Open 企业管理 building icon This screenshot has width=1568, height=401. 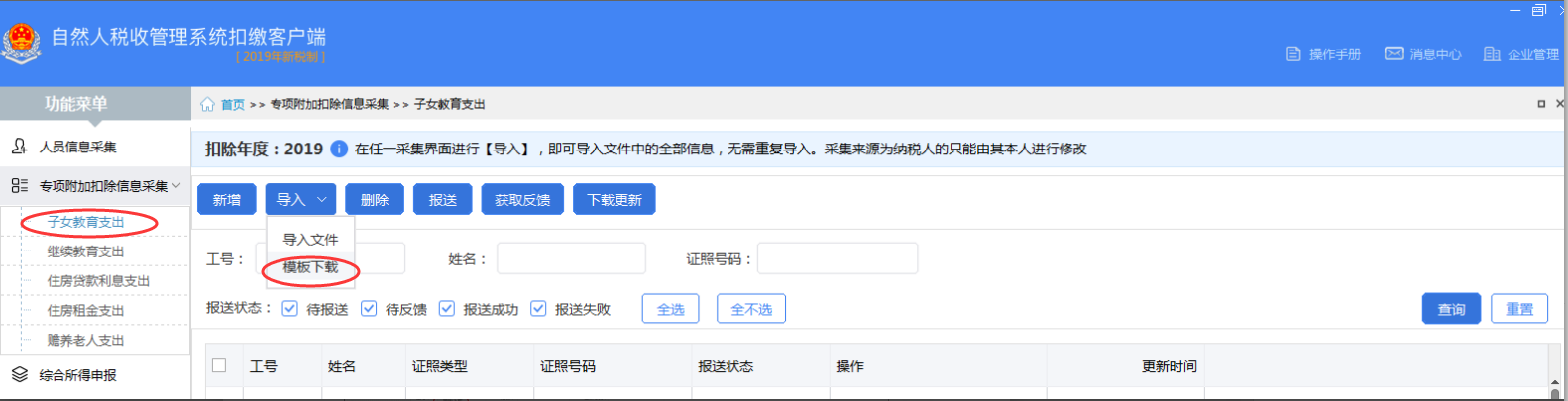coord(1491,54)
